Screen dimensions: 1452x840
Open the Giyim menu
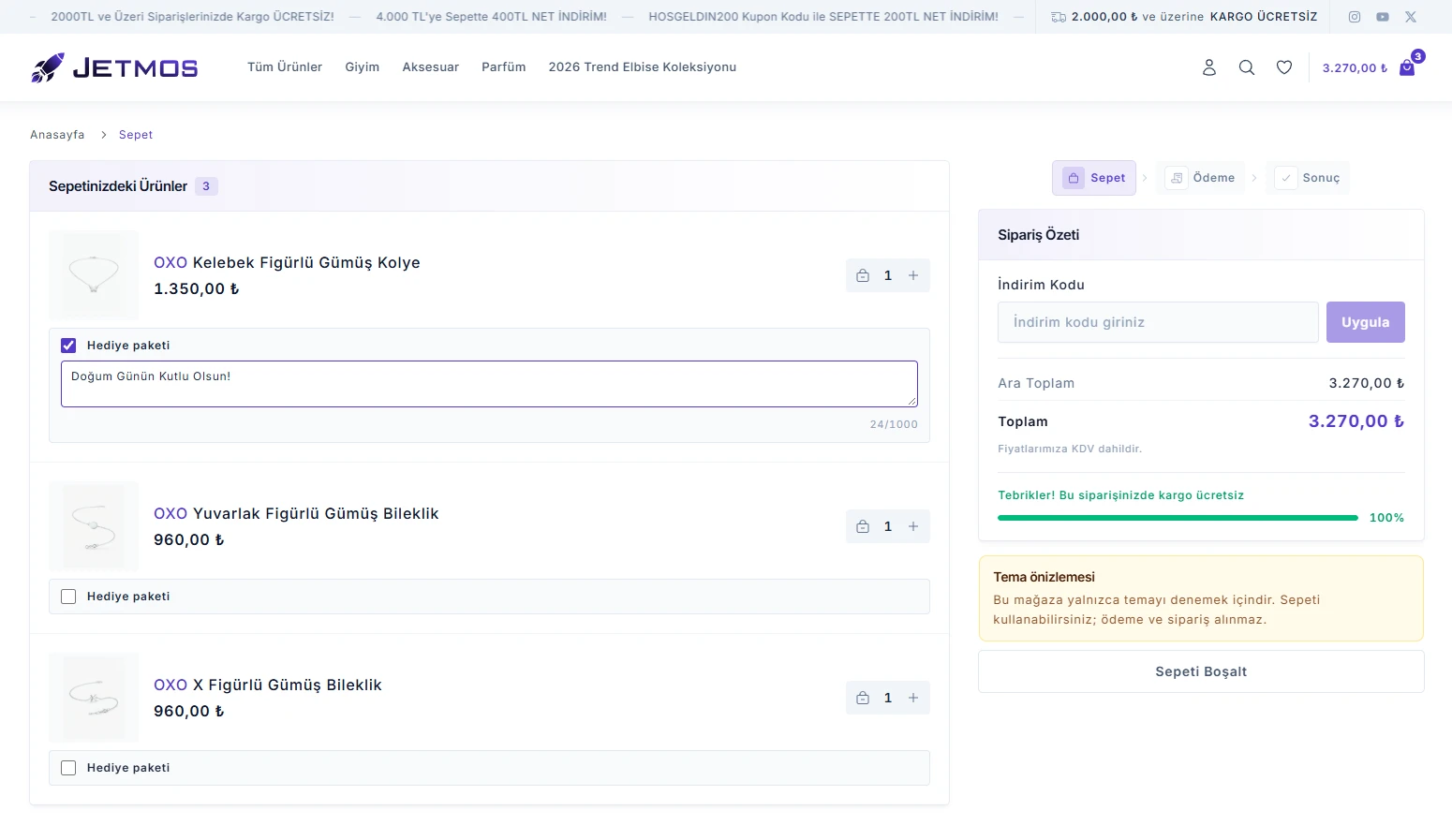(x=363, y=67)
